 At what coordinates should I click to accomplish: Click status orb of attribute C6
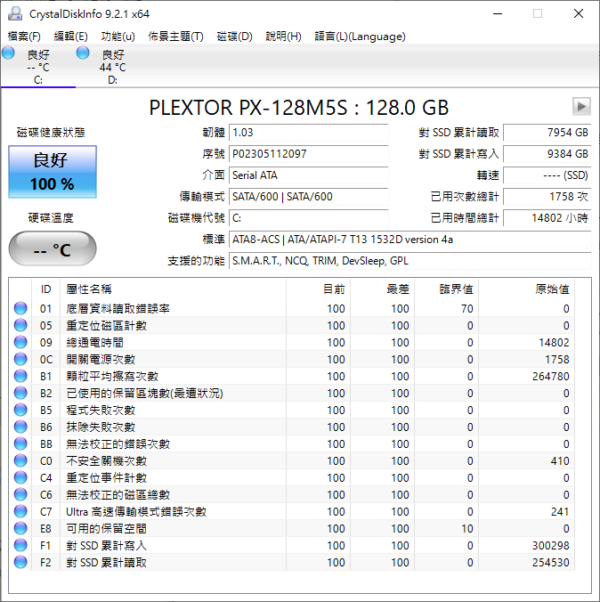click(20, 494)
